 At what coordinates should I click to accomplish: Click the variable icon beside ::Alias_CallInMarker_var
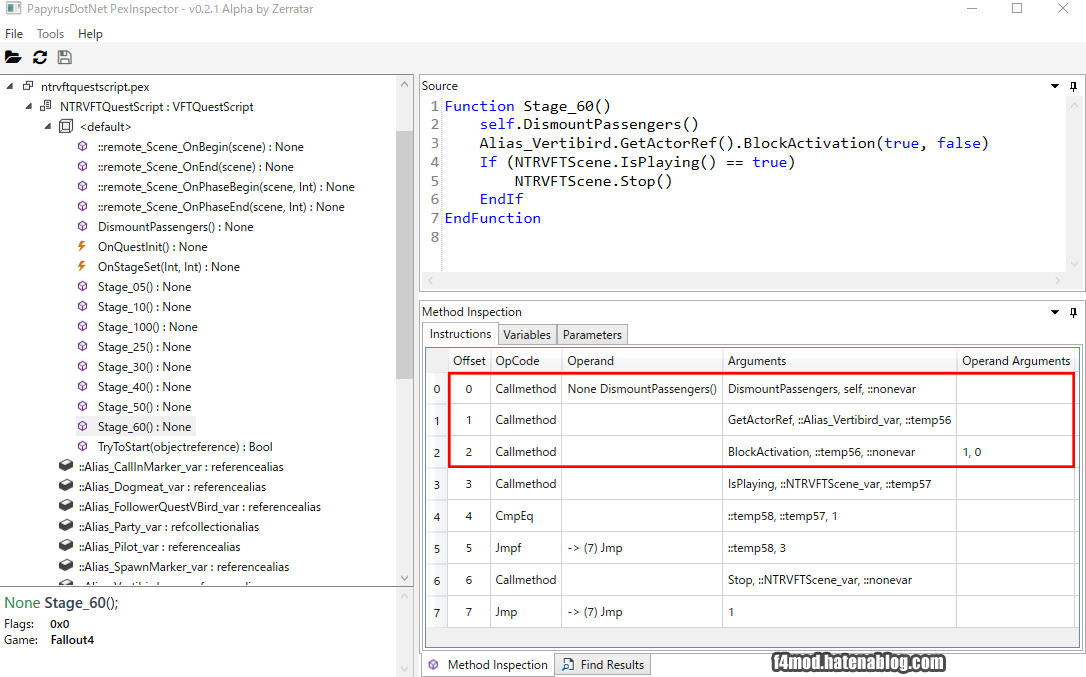(66, 466)
